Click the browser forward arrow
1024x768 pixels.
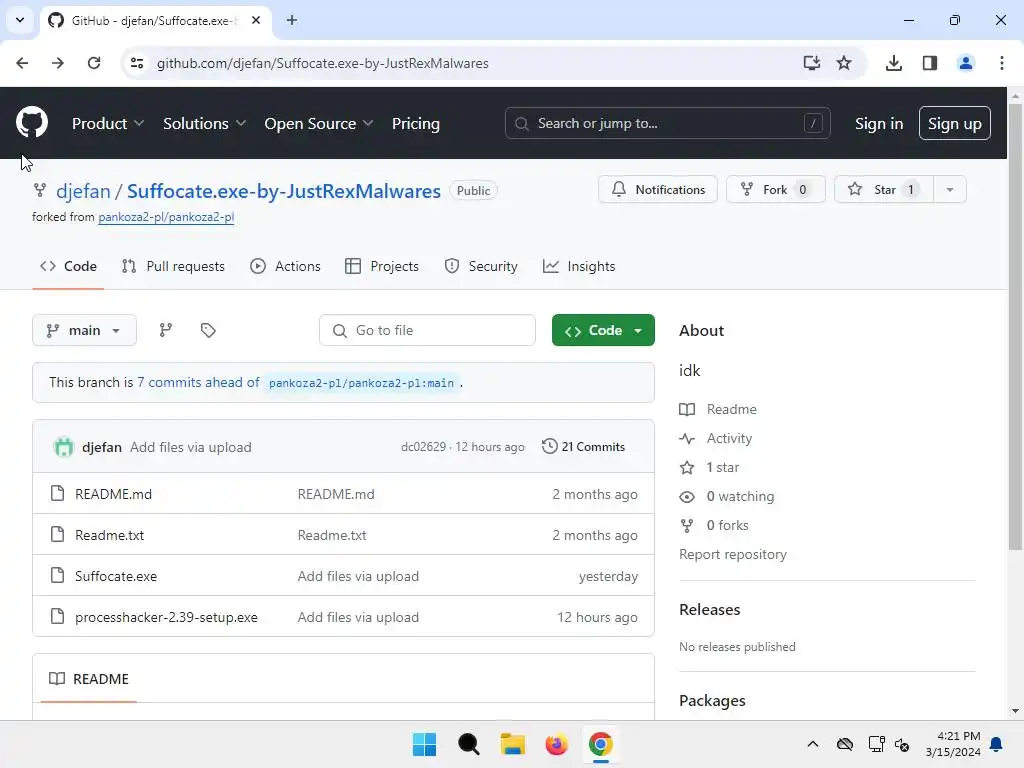click(58, 63)
